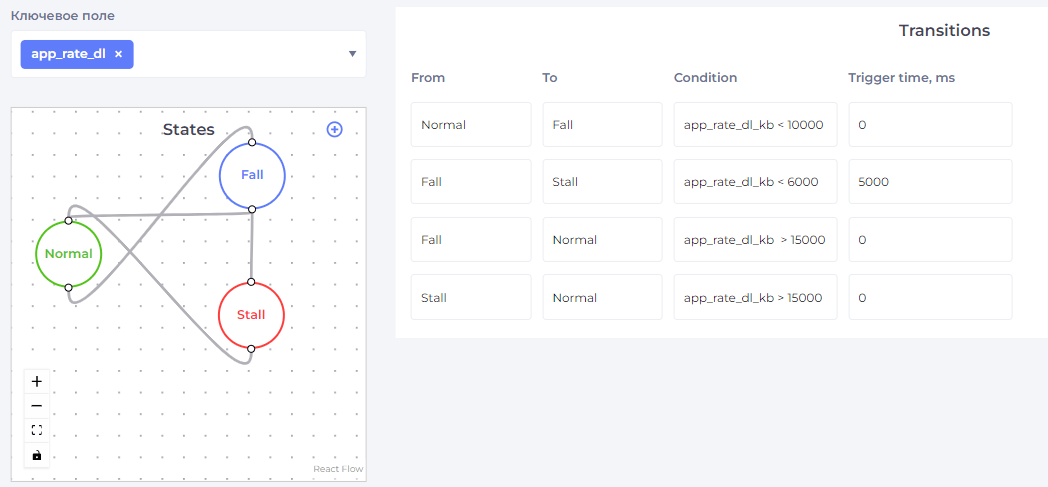Edit the first row To field Fall

coord(602,125)
